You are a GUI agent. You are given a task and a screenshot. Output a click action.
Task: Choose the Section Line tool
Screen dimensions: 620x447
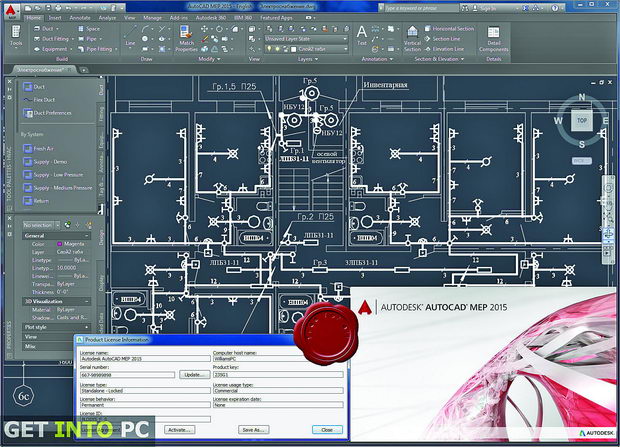(442, 39)
